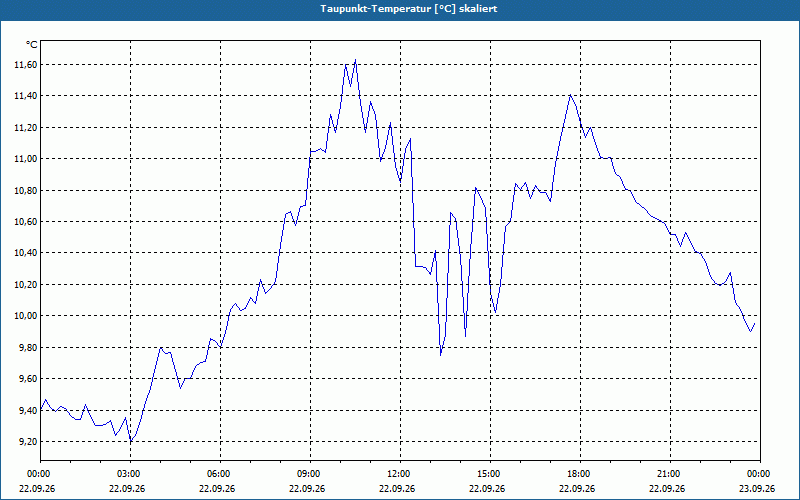800x500 pixels.
Task: Click the date label under 12:00
Action: (397, 489)
